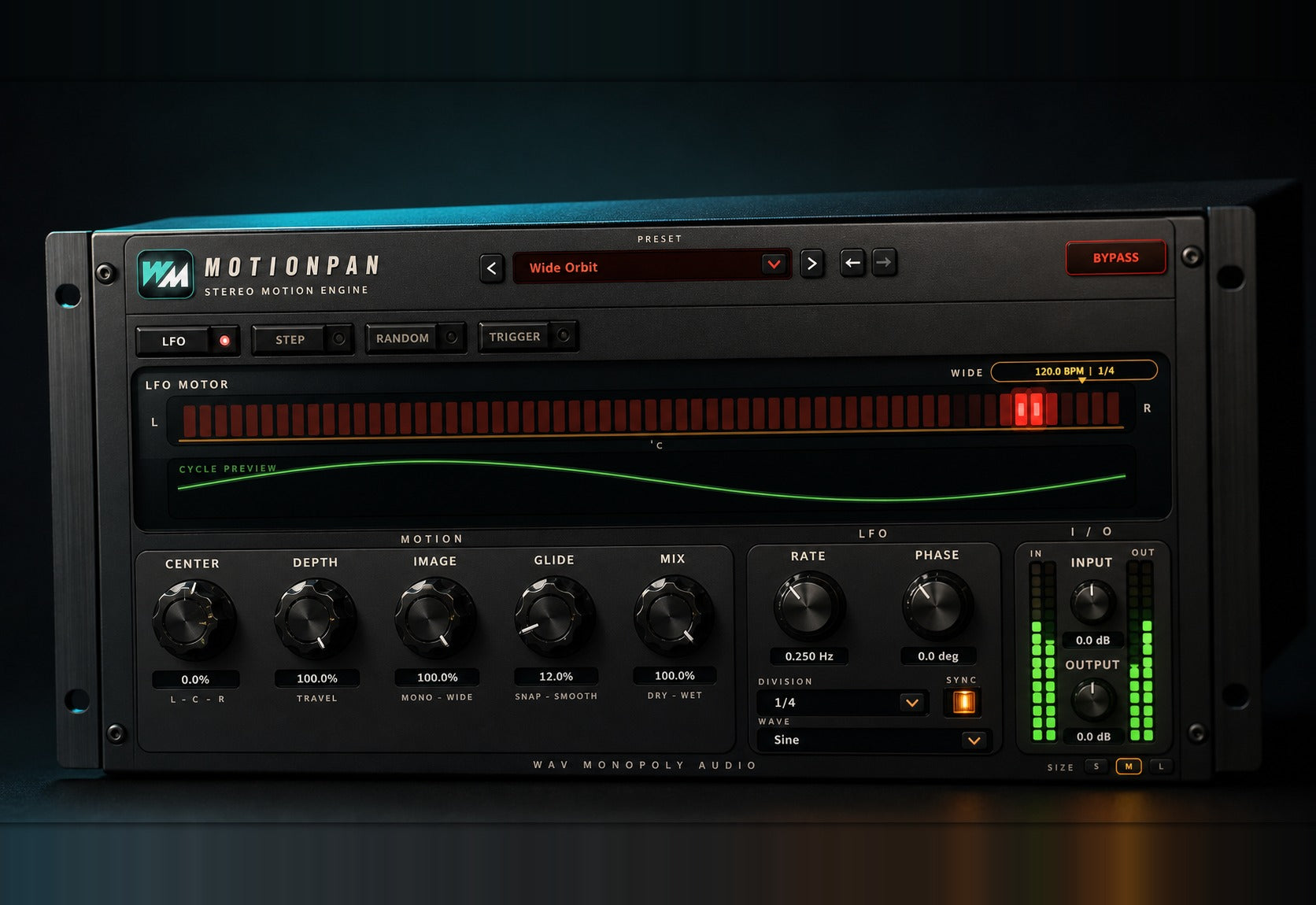Click the Mix 100.0% value field
This screenshot has height=905, width=1316.
pos(675,675)
